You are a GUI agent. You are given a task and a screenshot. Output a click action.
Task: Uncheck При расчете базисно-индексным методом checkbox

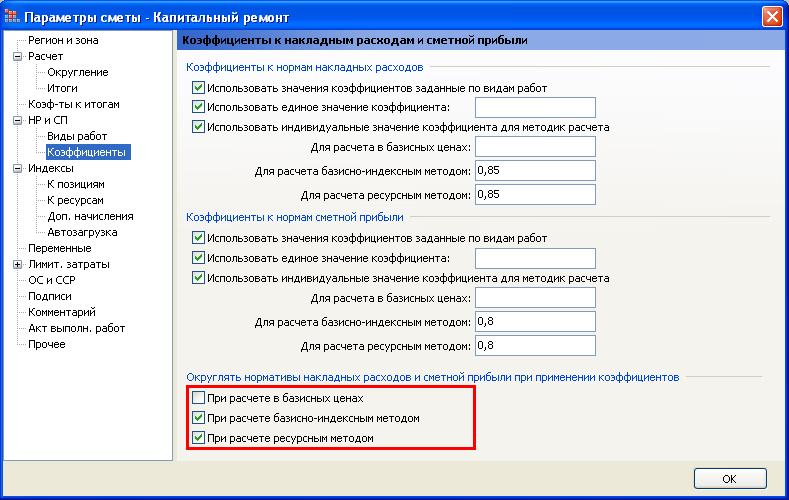[198, 418]
